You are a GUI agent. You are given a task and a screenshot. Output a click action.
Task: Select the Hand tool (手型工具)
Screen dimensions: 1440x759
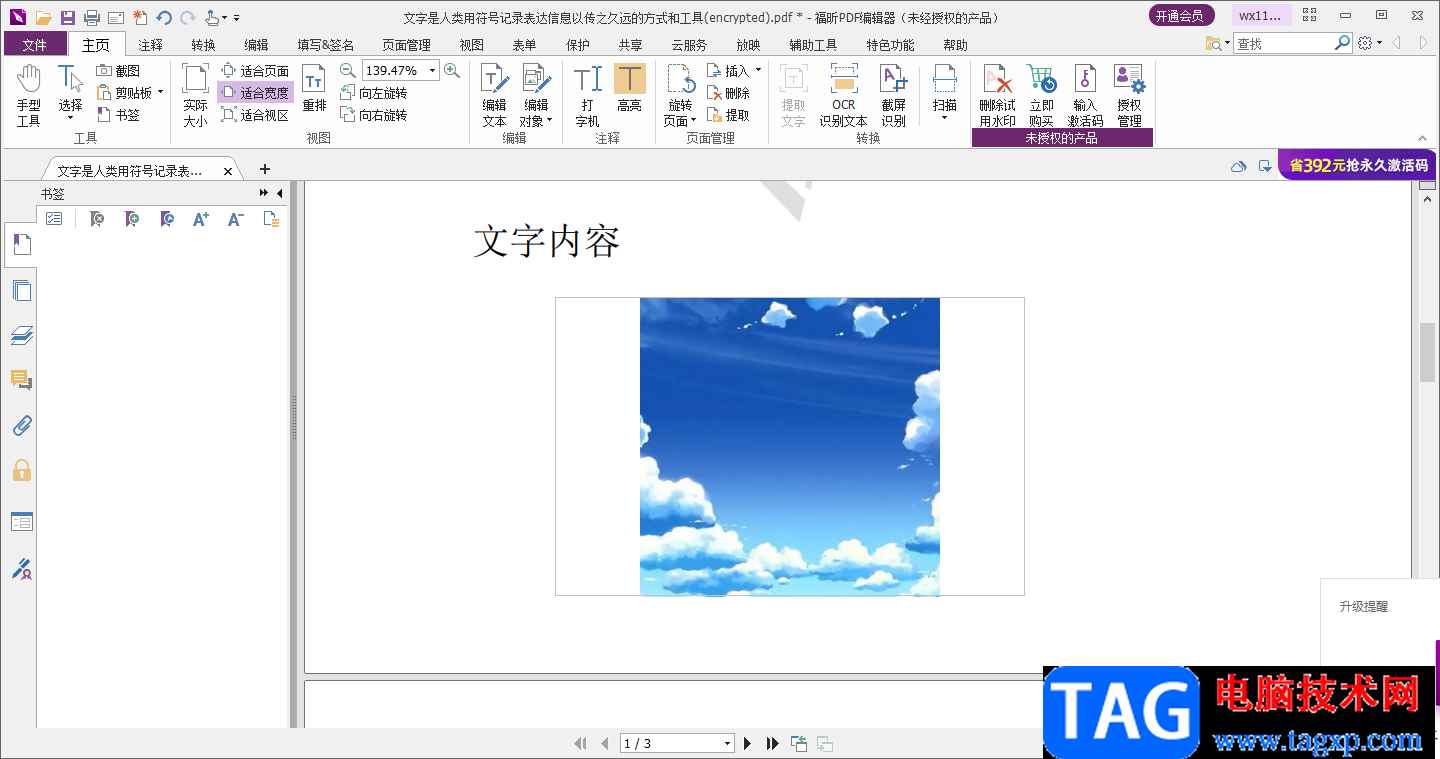[x=29, y=96]
